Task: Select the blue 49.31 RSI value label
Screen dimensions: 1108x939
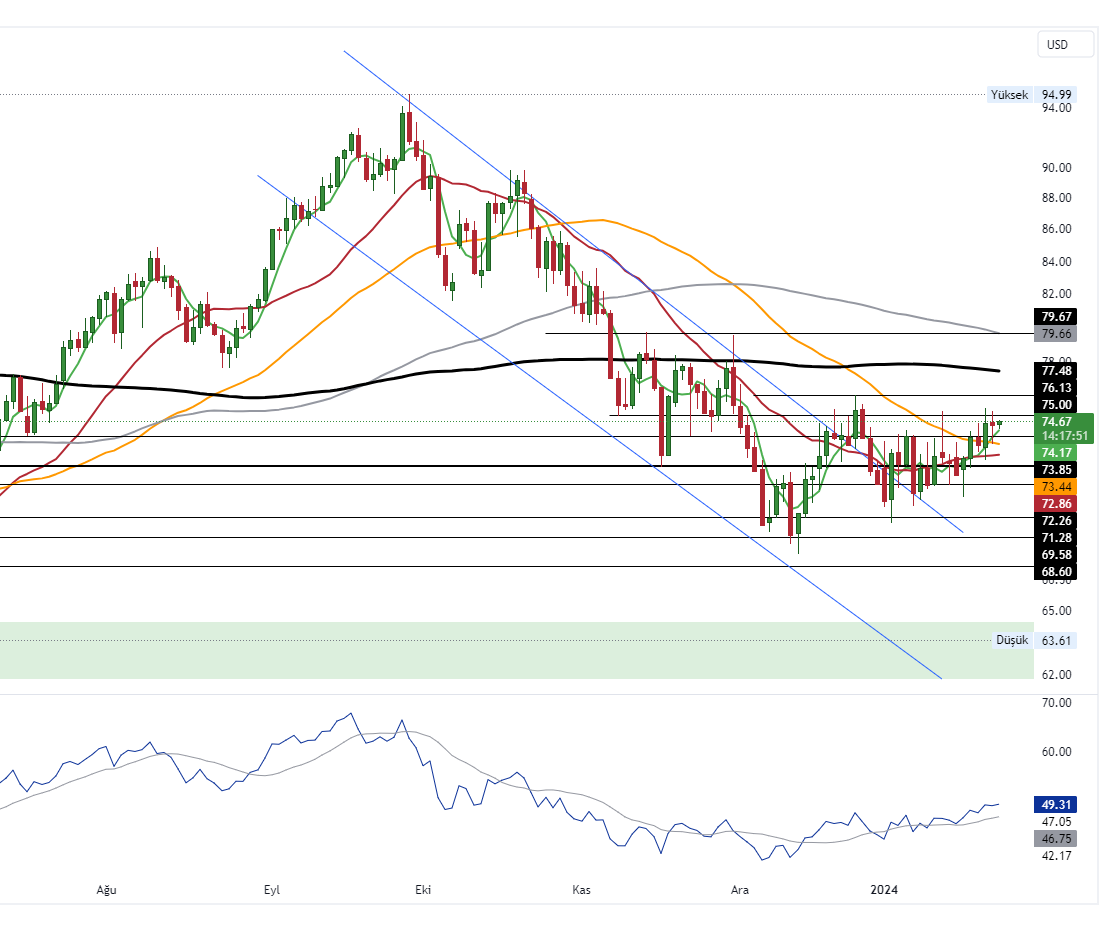Action: point(1057,804)
